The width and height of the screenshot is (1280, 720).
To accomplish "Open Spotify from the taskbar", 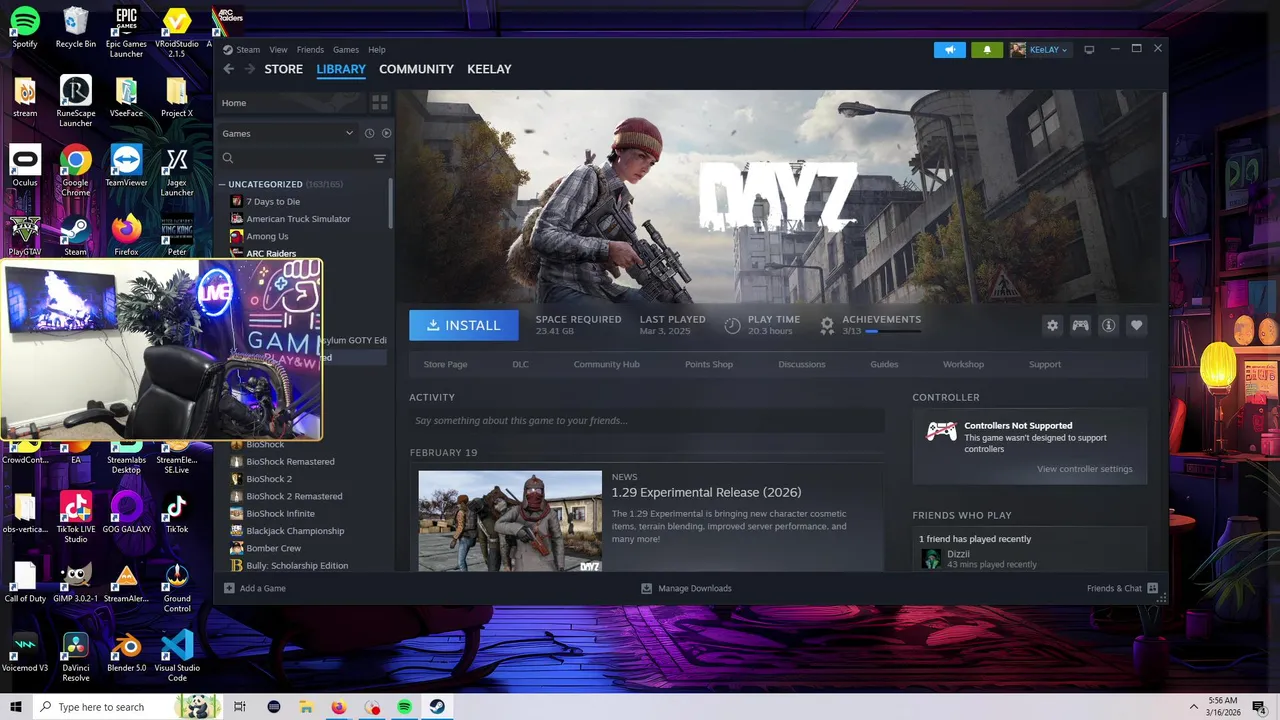I will coord(405,707).
